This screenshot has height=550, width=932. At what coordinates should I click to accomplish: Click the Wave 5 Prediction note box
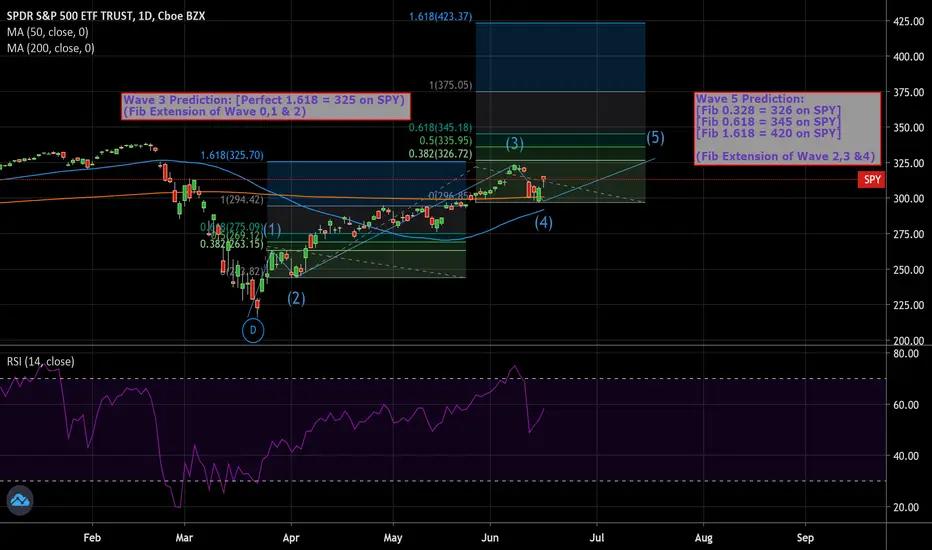pos(788,128)
